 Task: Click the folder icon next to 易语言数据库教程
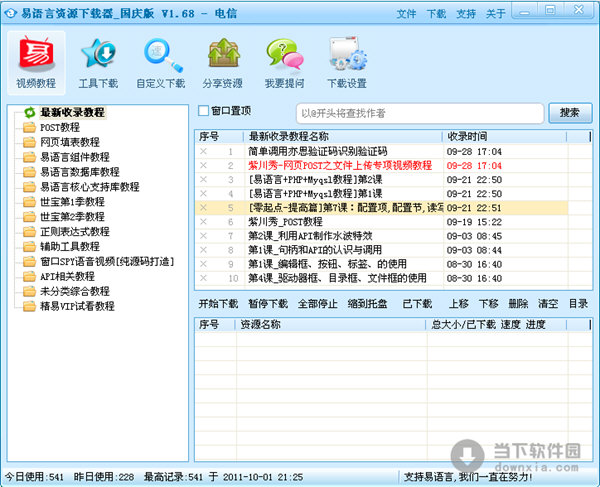[29, 172]
